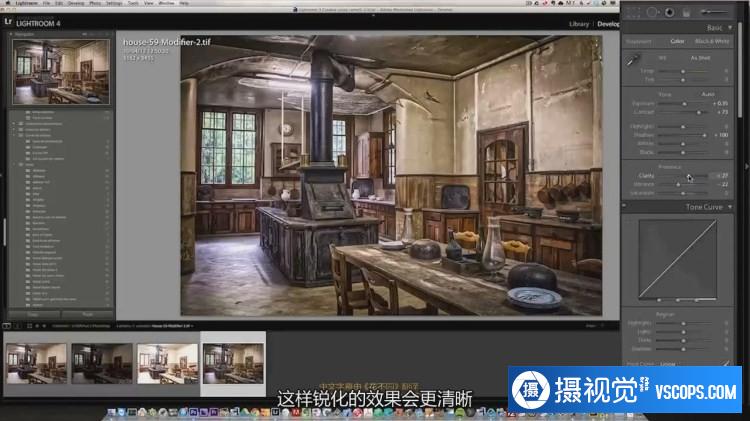
Task: Click the Exposure value +0.35
Action: click(720, 103)
